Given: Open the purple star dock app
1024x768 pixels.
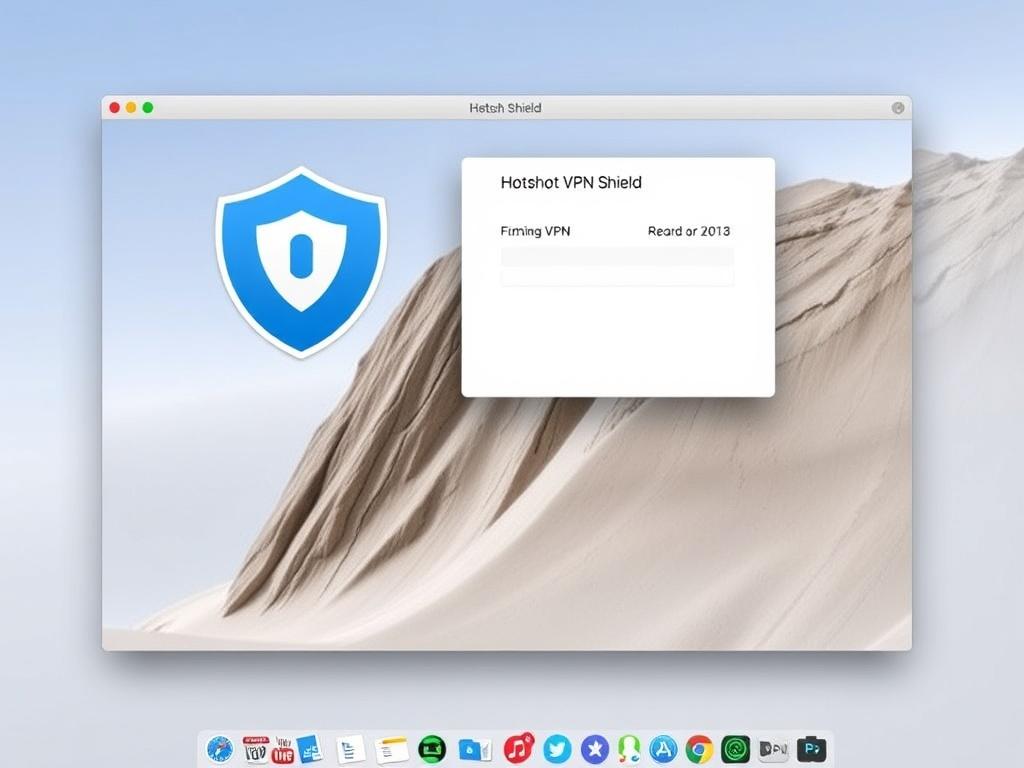Looking at the screenshot, I should pos(595,749).
